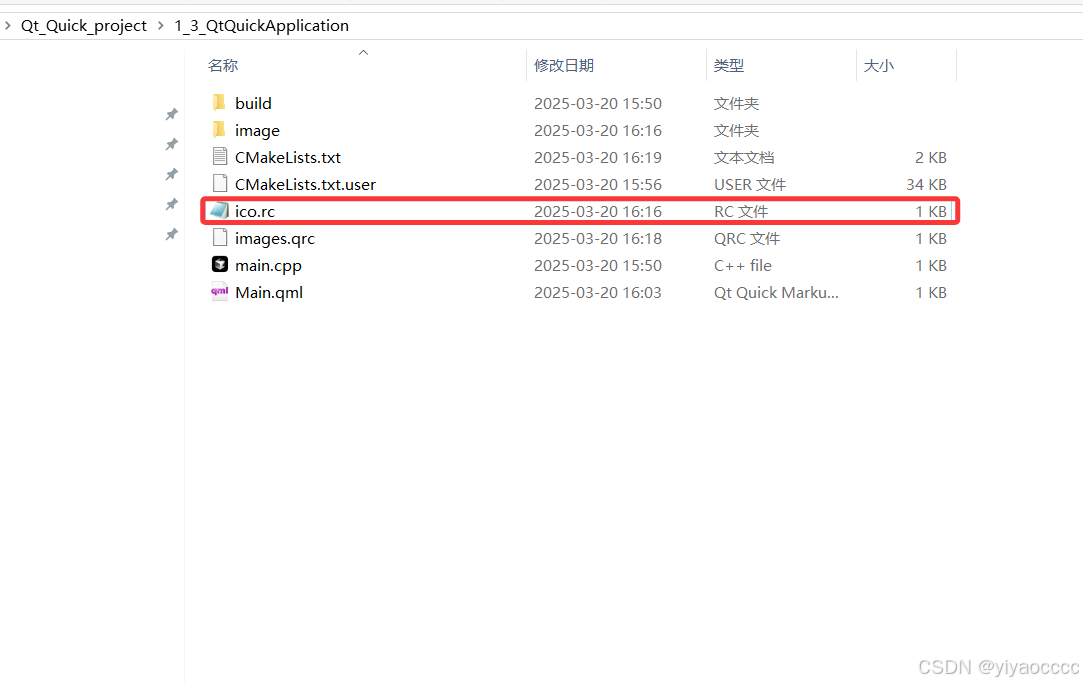This screenshot has width=1083, height=684.
Task: Click the bottom pin icon in the sidebar
Action: point(171,234)
